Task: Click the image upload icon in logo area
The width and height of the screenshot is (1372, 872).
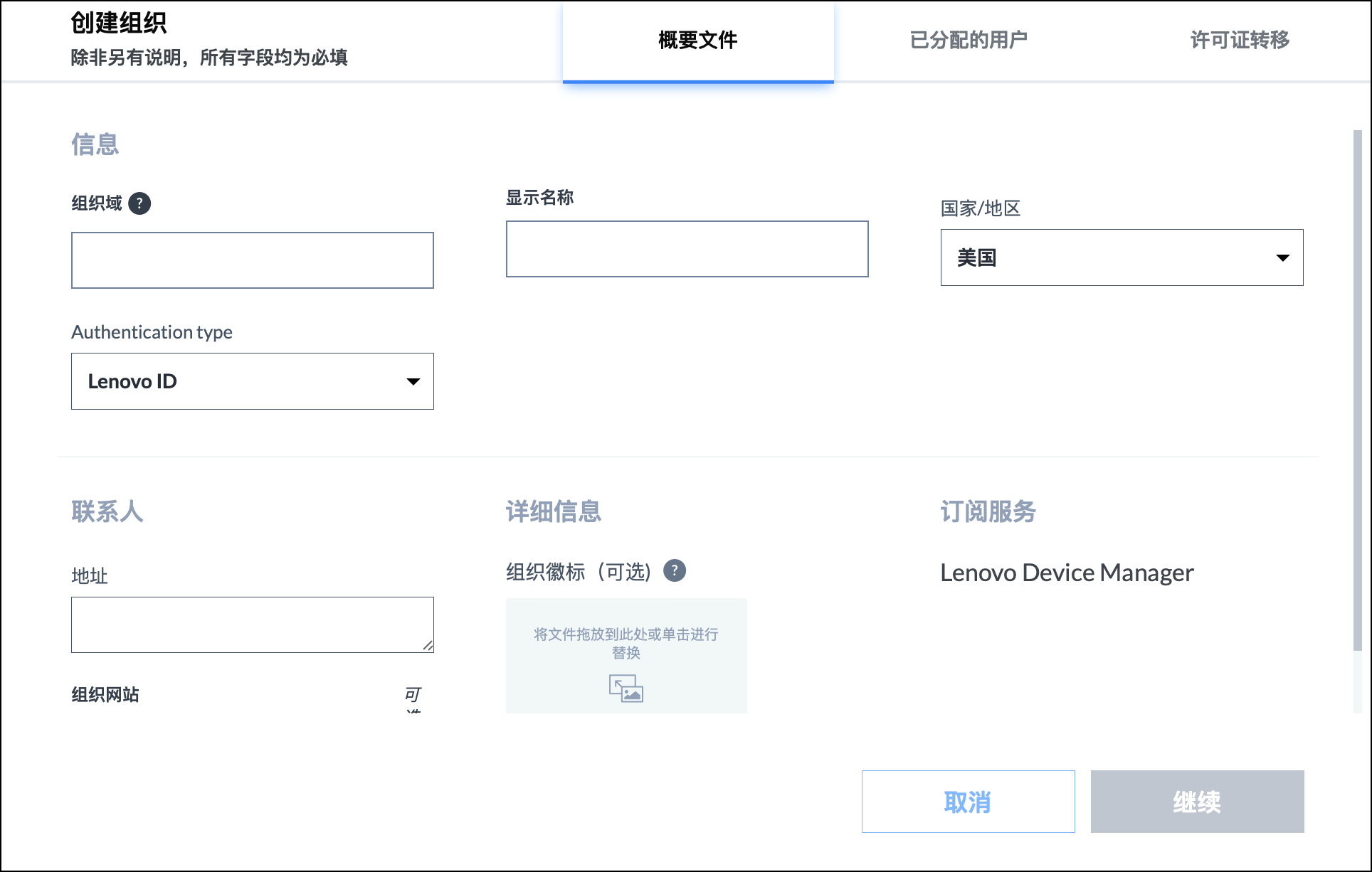Action: tap(626, 688)
